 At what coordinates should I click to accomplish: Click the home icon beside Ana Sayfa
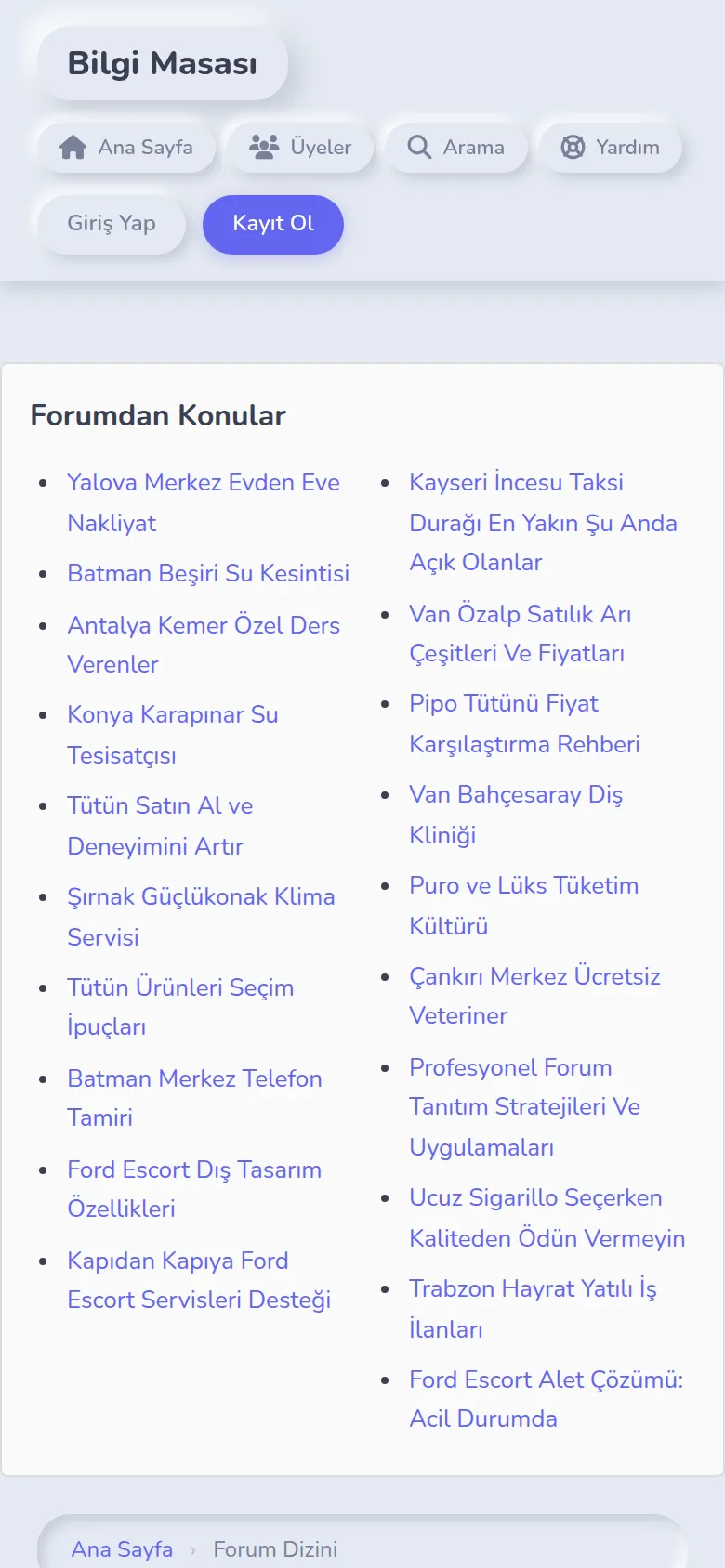tap(72, 147)
